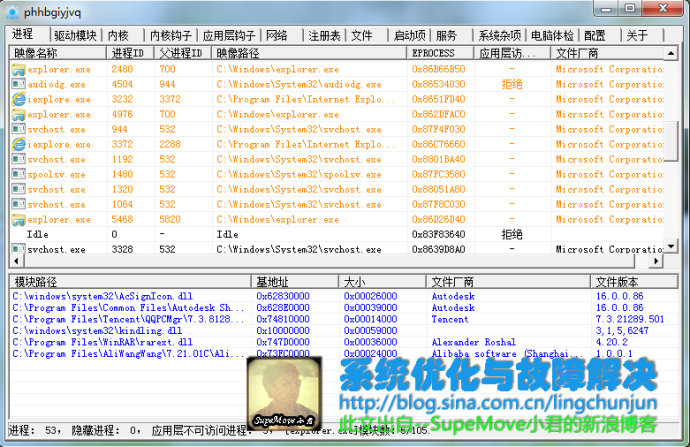Sort processes by the 映像名称 column header

[58, 53]
